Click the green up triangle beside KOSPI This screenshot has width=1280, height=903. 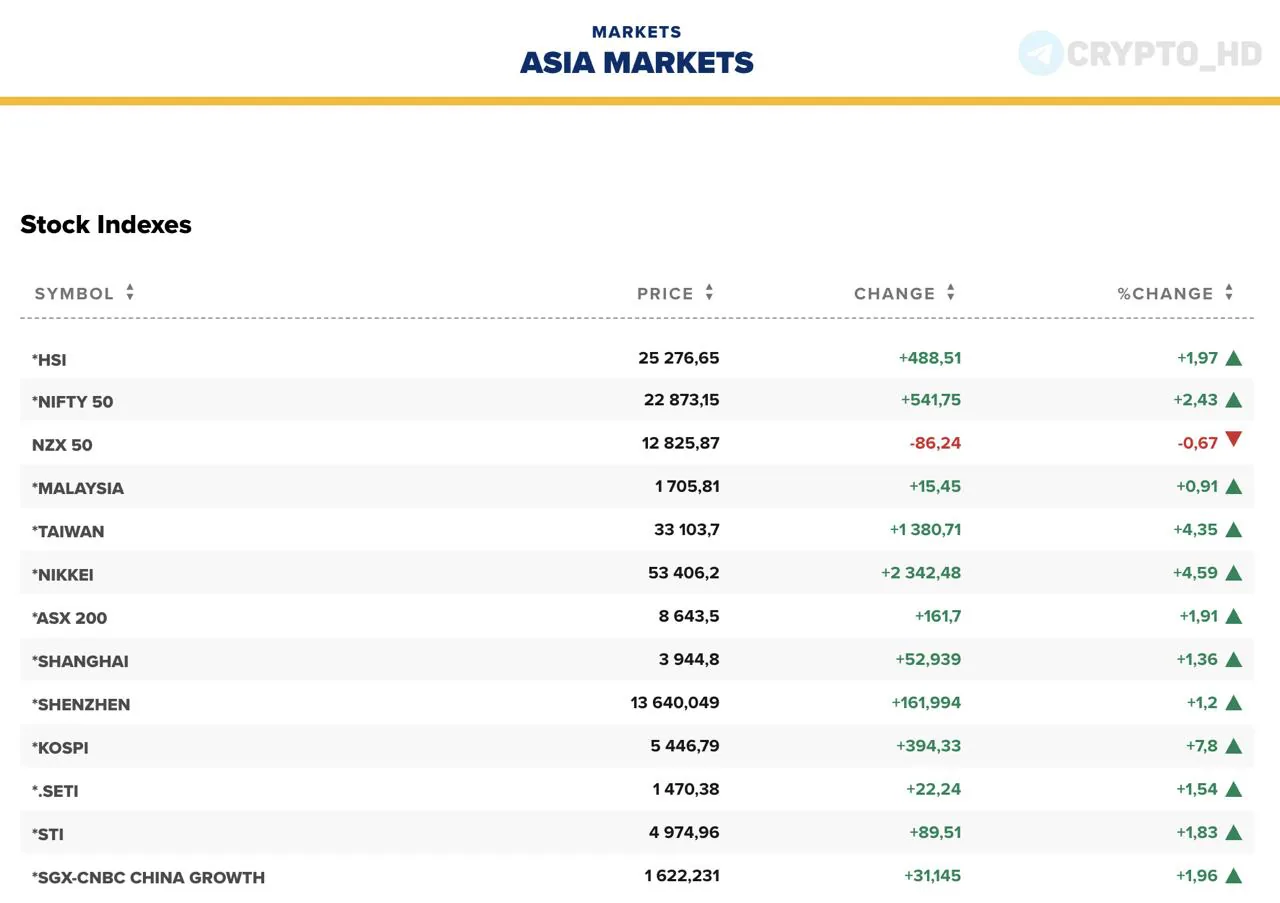coord(1233,746)
